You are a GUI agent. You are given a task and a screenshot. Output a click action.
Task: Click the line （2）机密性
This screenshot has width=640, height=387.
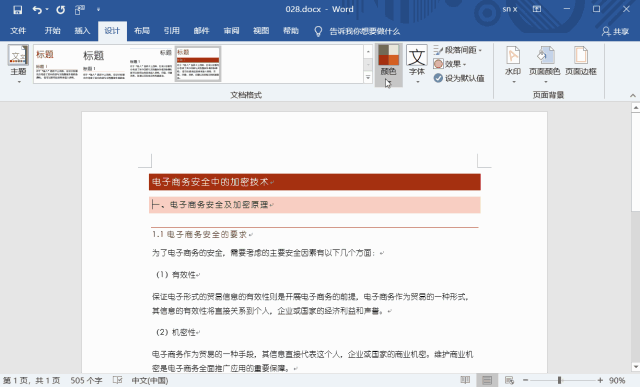[x=176, y=332]
